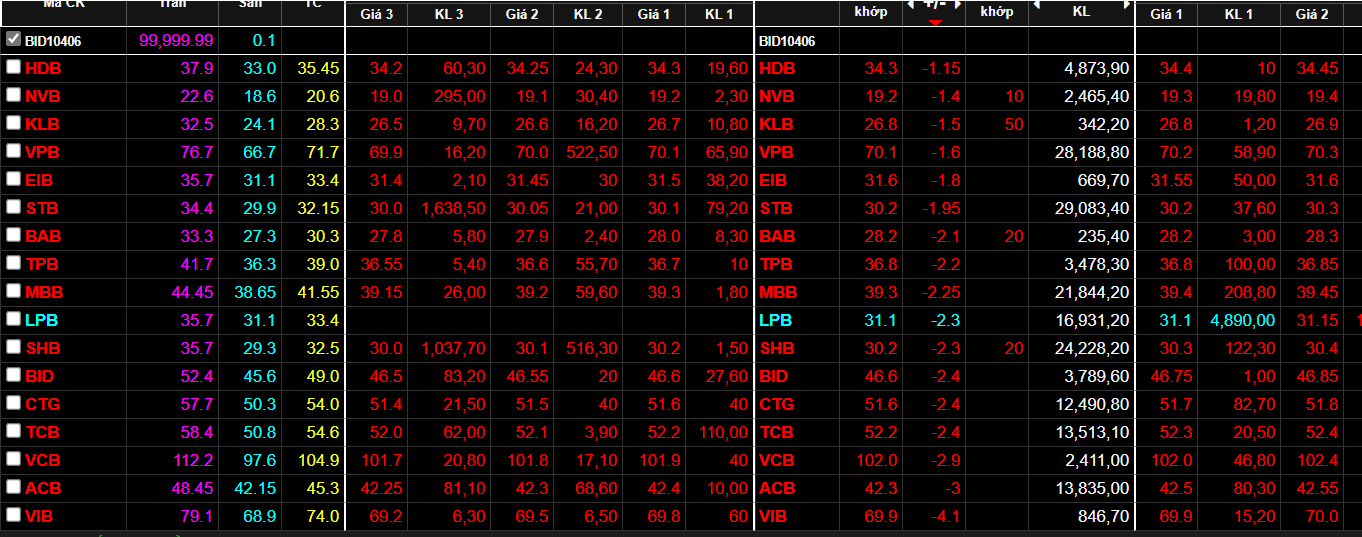Tick the NVB row checkbox
This screenshot has height=537, width=1362.
click(x=13, y=95)
